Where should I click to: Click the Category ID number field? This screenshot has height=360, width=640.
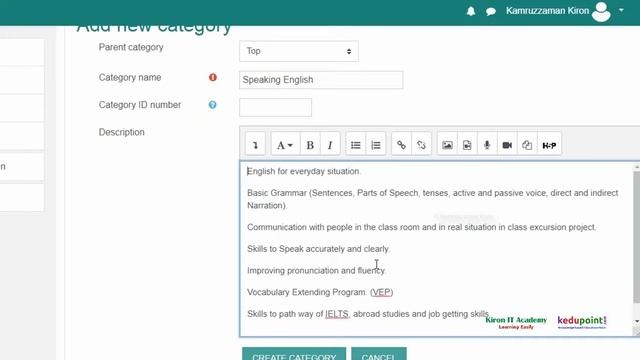click(276, 107)
